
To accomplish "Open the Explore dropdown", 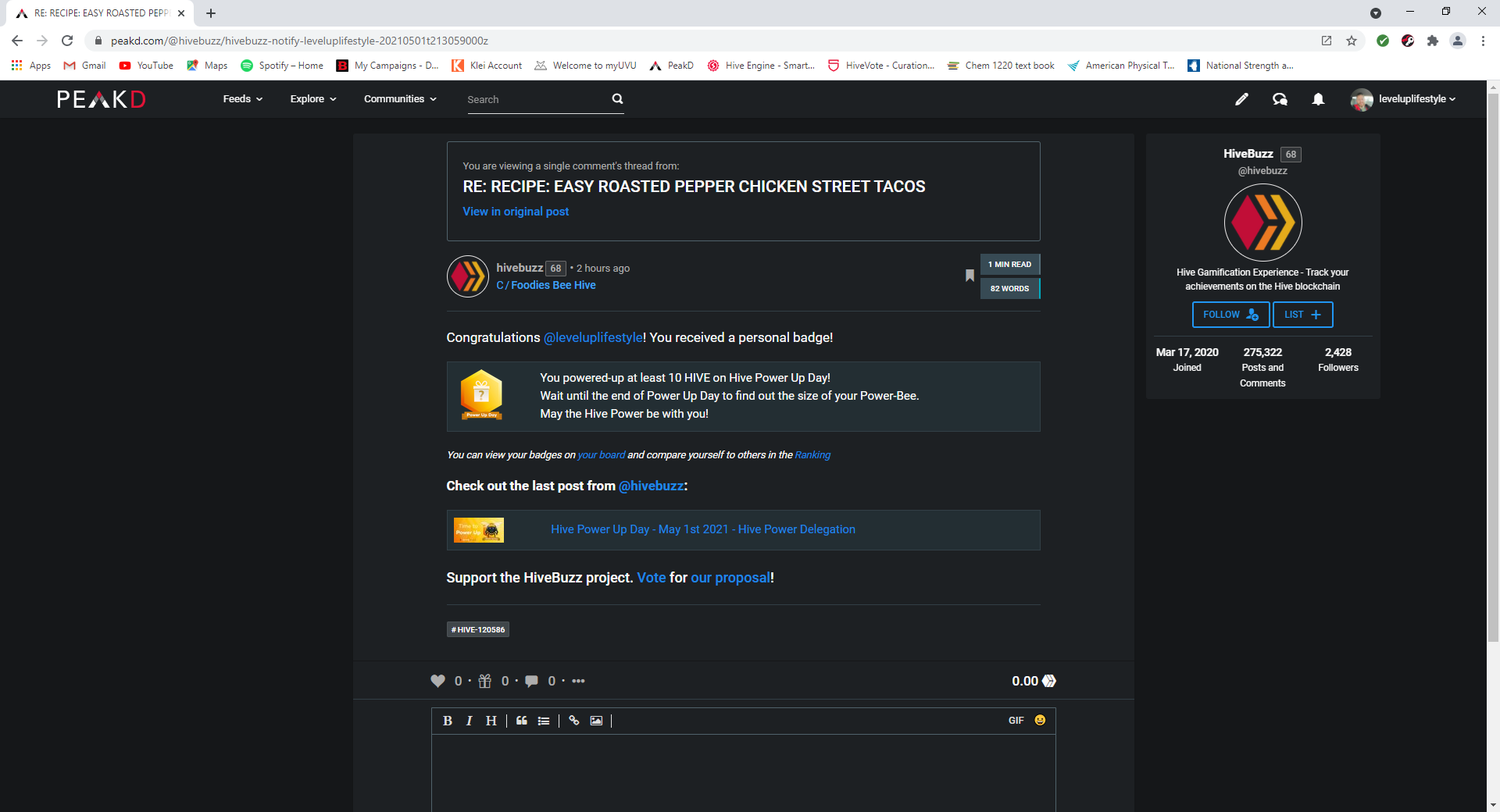I will tap(312, 99).
